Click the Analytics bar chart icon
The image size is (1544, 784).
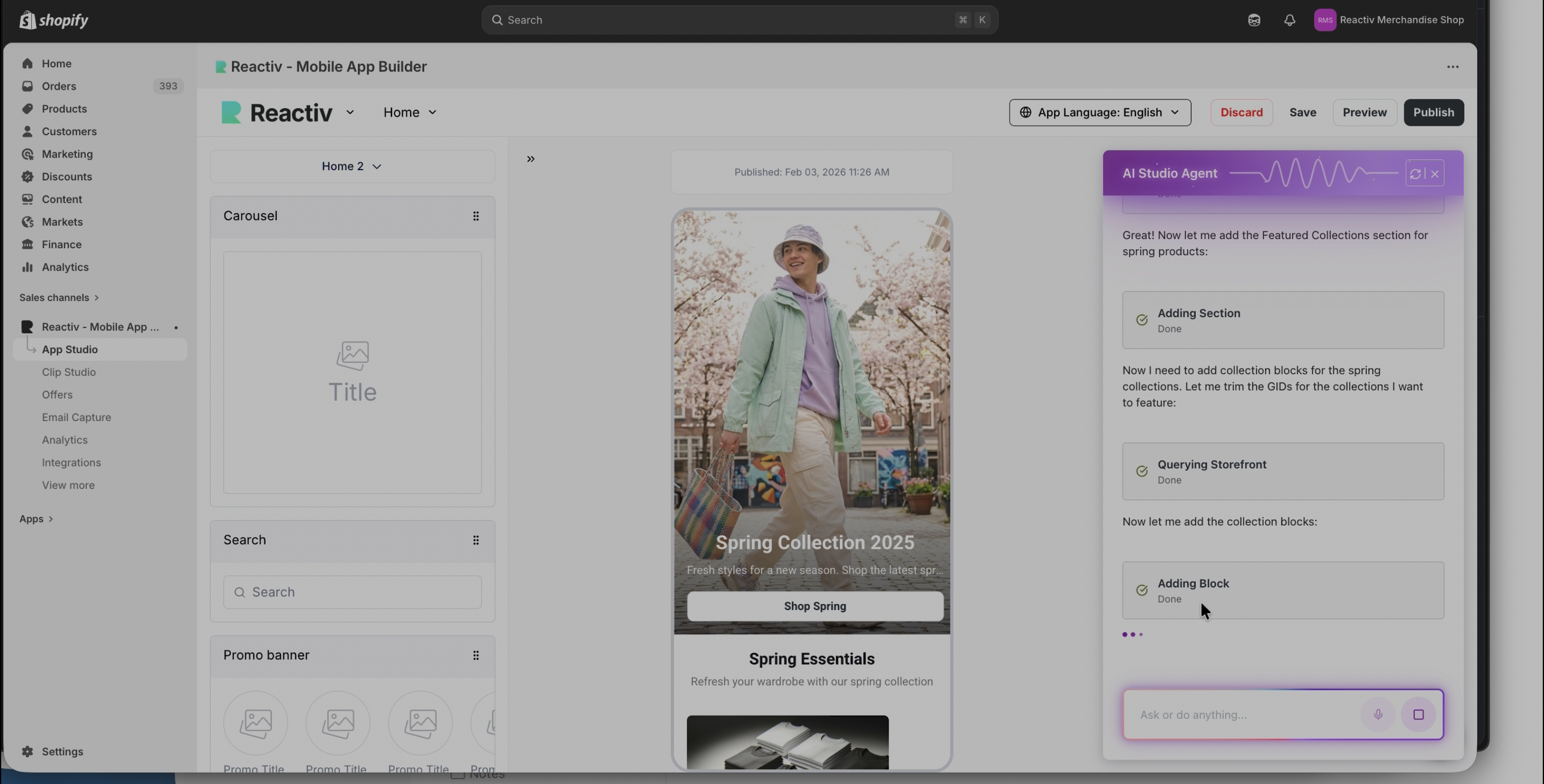pyautogui.click(x=27, y=267)
